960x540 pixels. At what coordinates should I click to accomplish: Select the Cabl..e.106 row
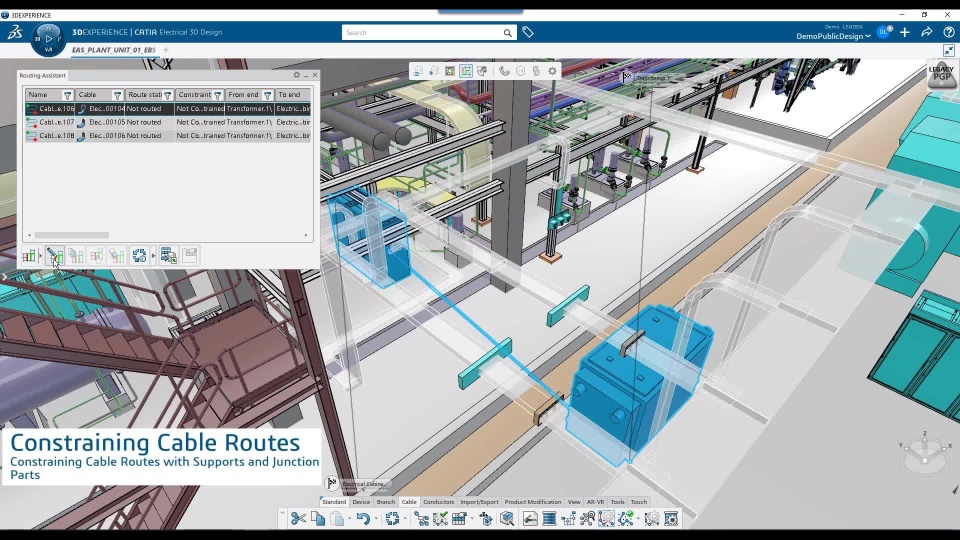(x=168, y=108)
